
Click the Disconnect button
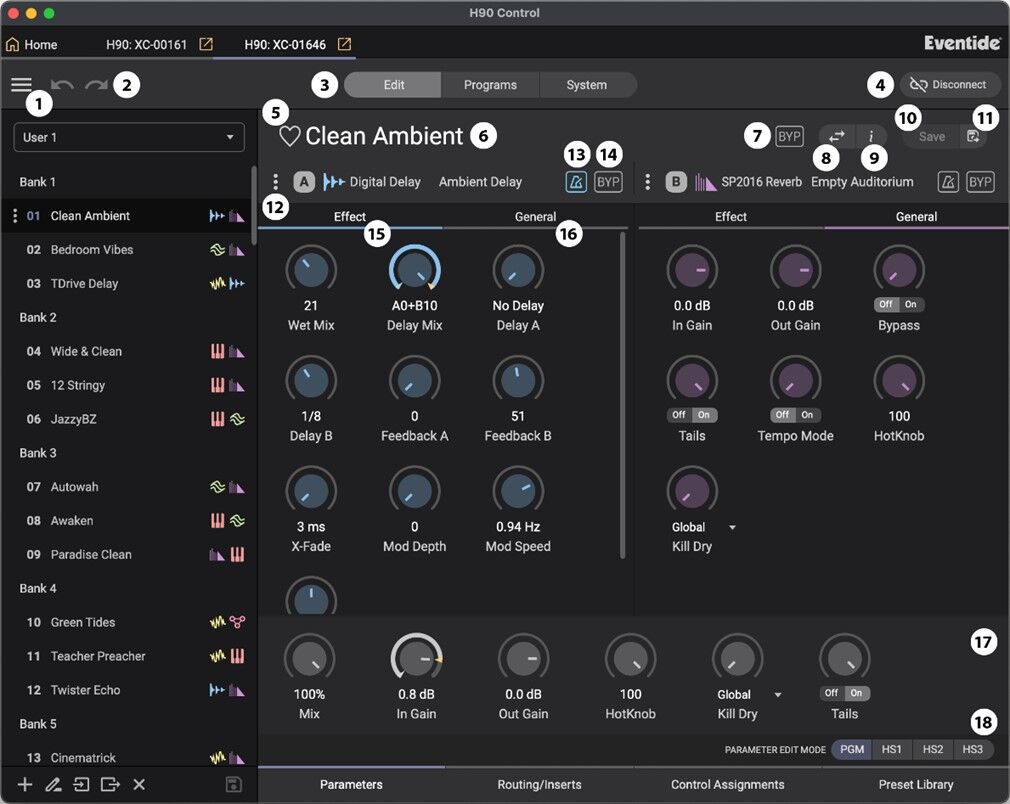950,84
